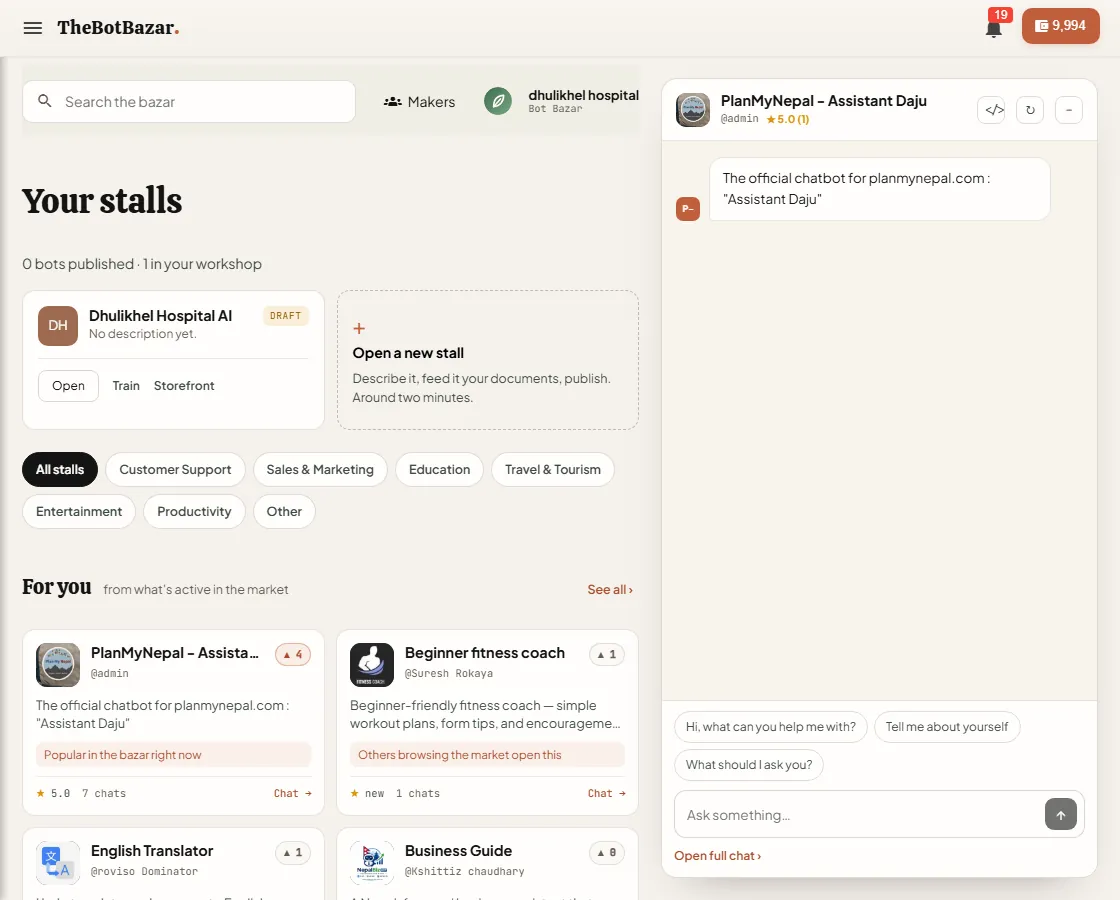The width and height of the screenshot is (1120, 900).
Task: Open the hamburger navigation menu
Action: click(33, 28)
